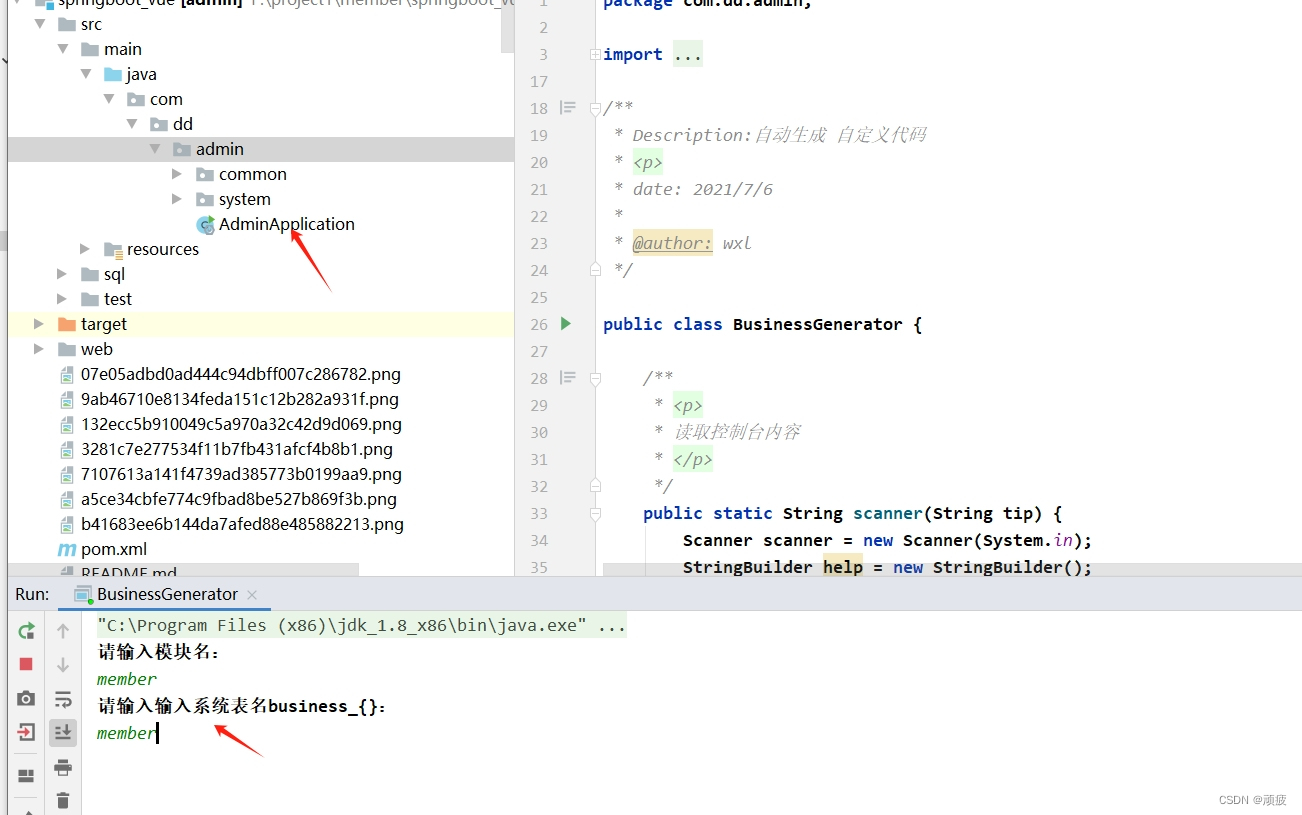Collapse the scanner method at line 33

(595, 513)
